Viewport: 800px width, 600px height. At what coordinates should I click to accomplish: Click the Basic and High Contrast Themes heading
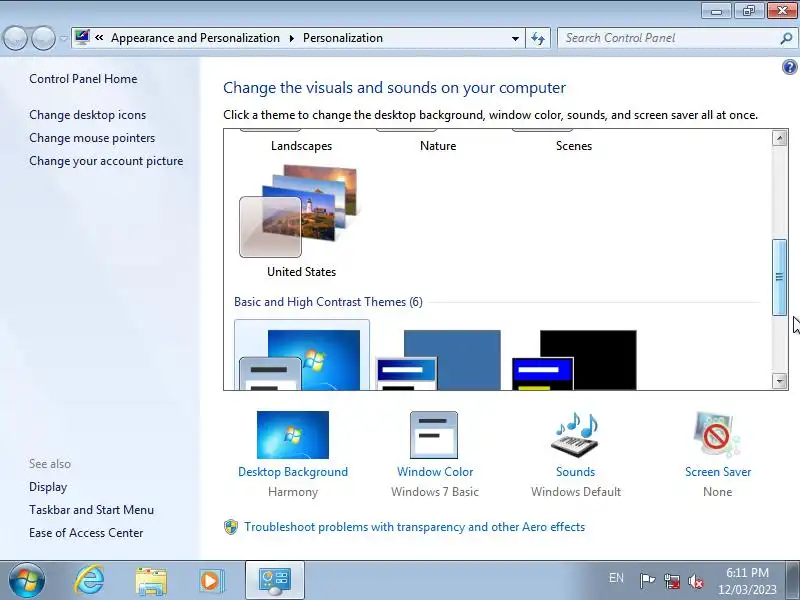tap(328, 302)
